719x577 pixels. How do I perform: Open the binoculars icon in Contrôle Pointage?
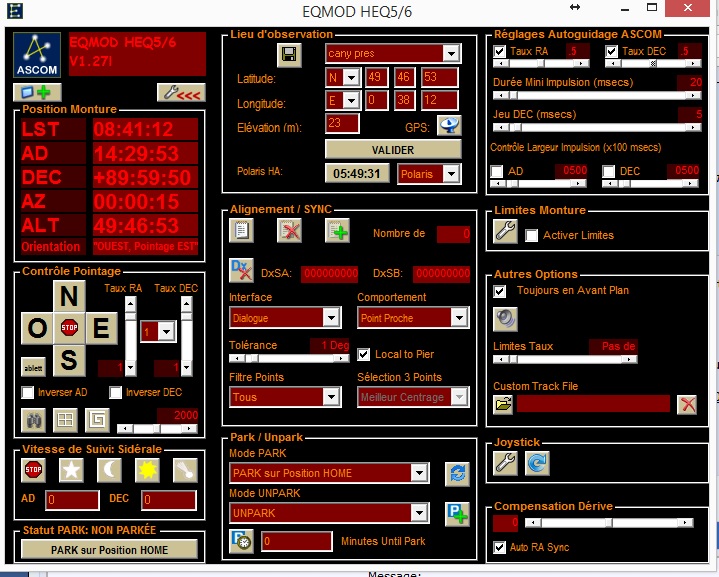[x=34, y=420]
